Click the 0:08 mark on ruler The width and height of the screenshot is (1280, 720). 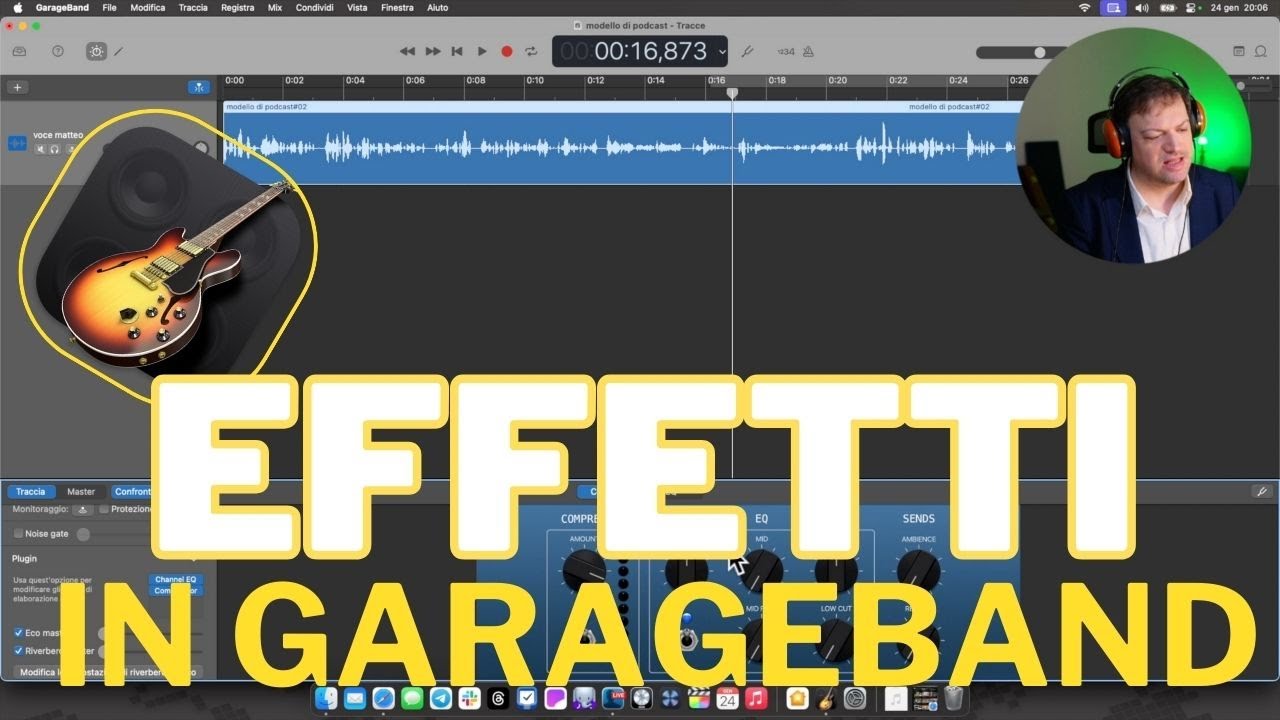(476, 80)
